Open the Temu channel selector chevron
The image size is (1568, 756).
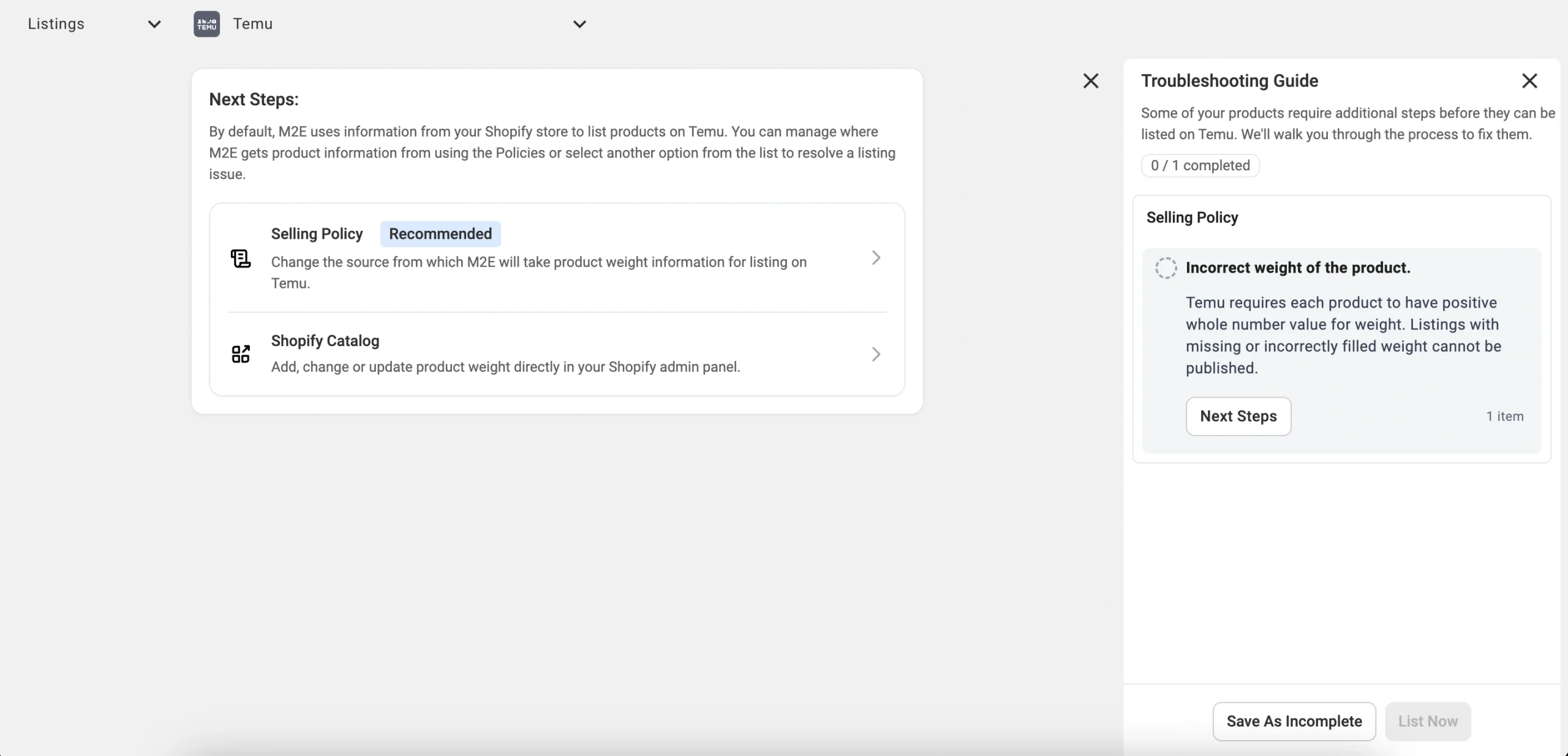(x=579, y=24)
